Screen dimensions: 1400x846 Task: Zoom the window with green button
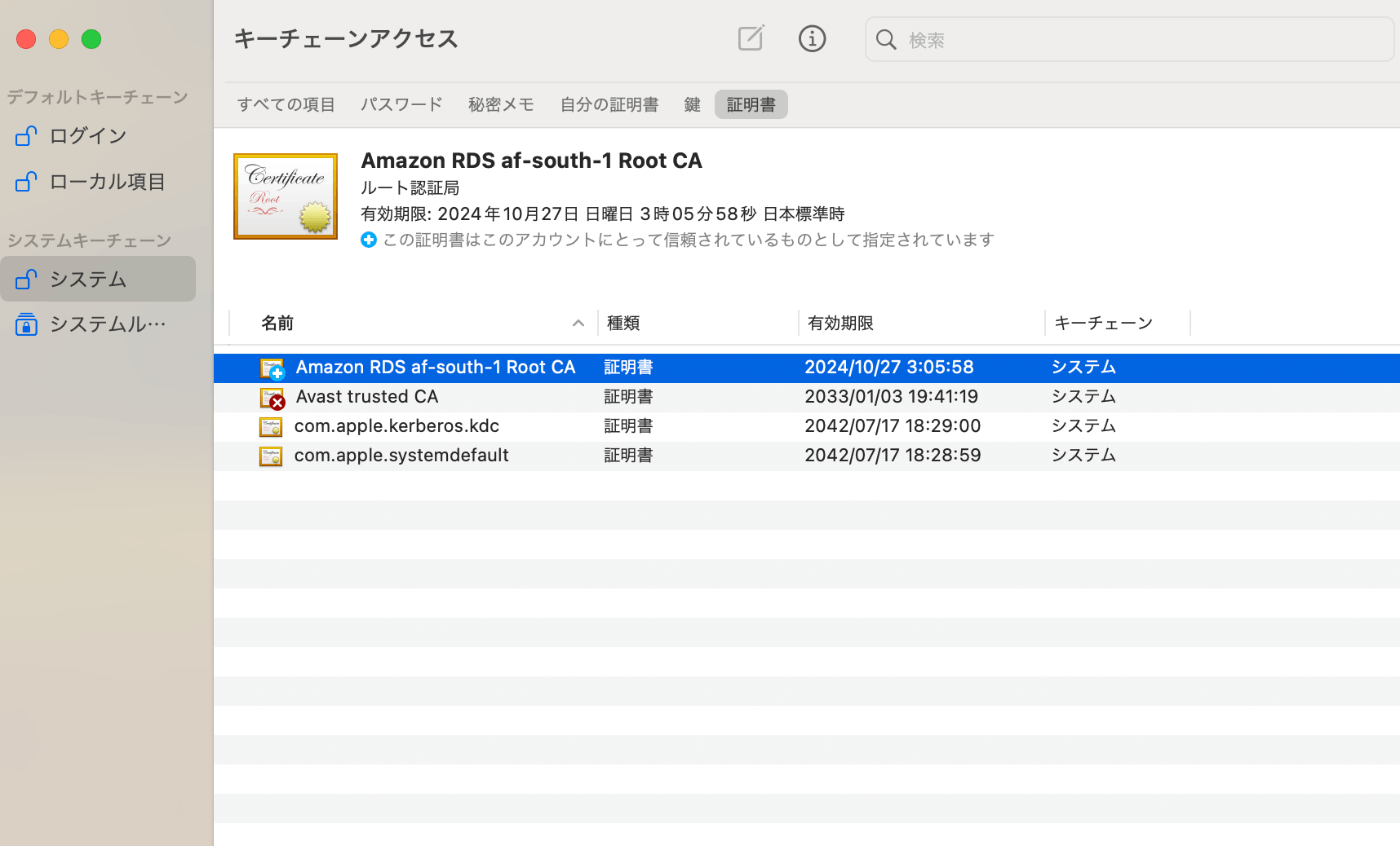(x=91, y=39)
